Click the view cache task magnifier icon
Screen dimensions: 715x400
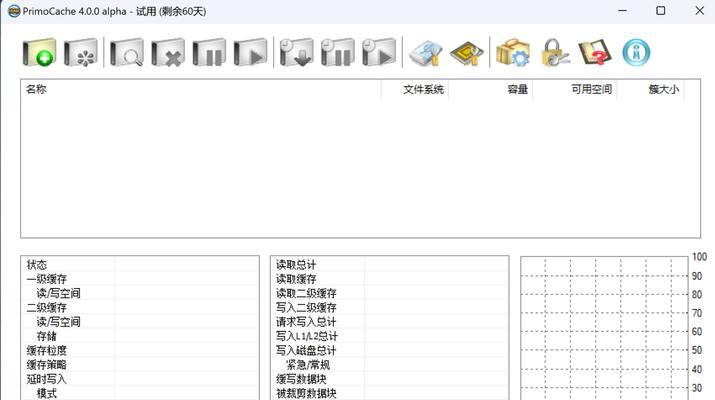(127, 52)
